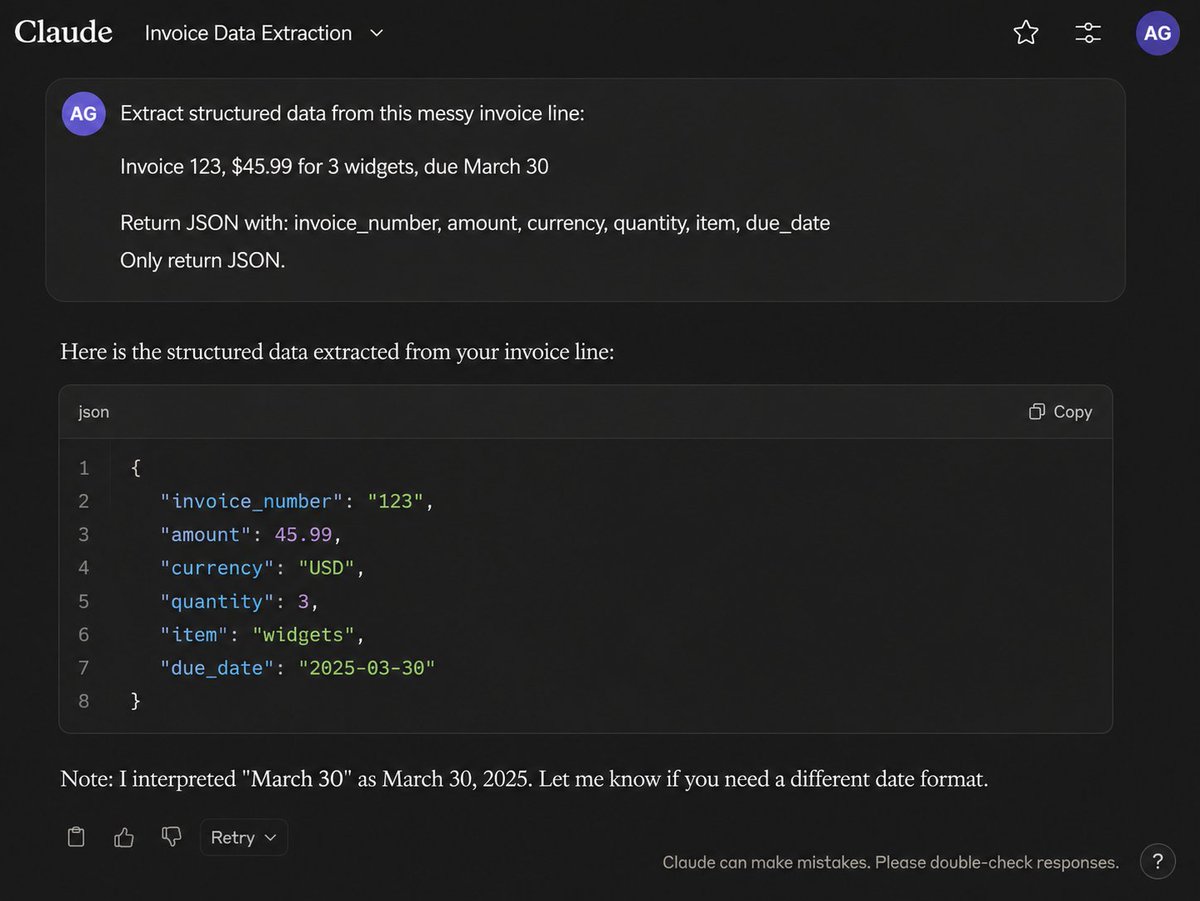Open the help question mark button

[x=1158, y=861]
